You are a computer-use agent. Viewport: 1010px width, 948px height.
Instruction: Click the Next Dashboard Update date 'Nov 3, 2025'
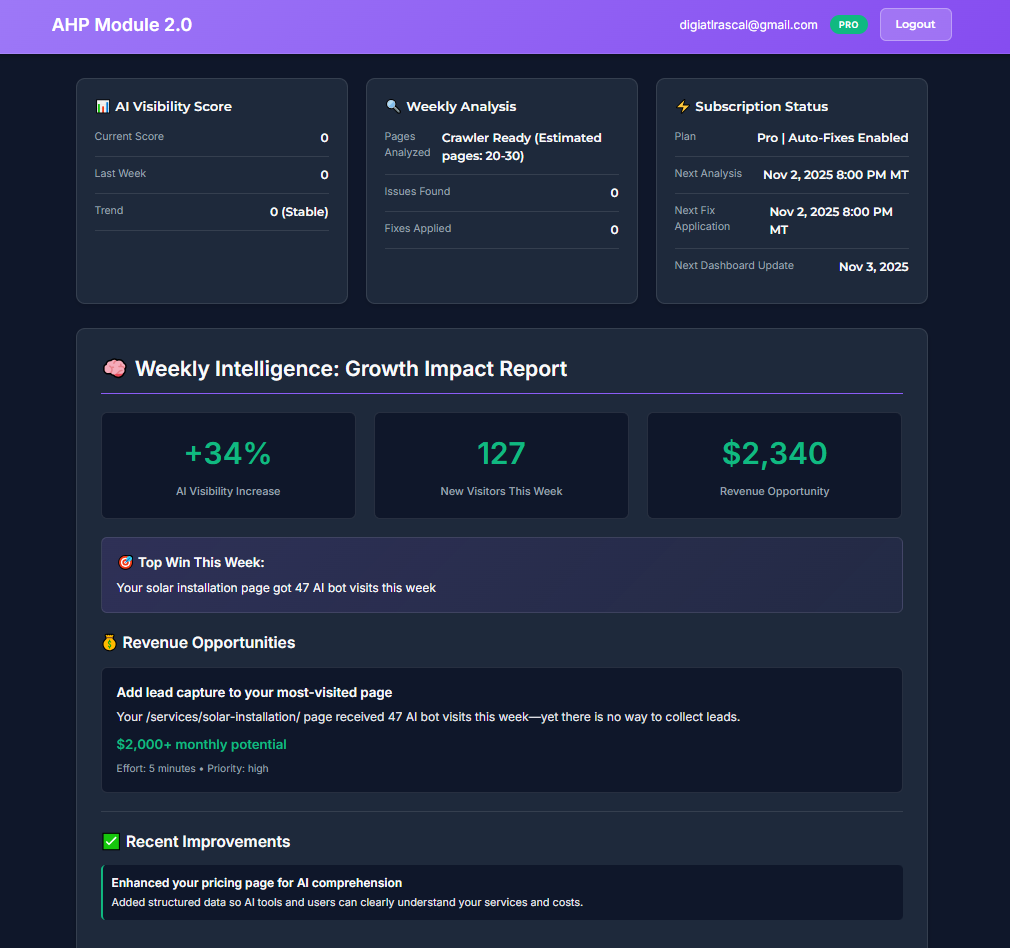[873, 267]
